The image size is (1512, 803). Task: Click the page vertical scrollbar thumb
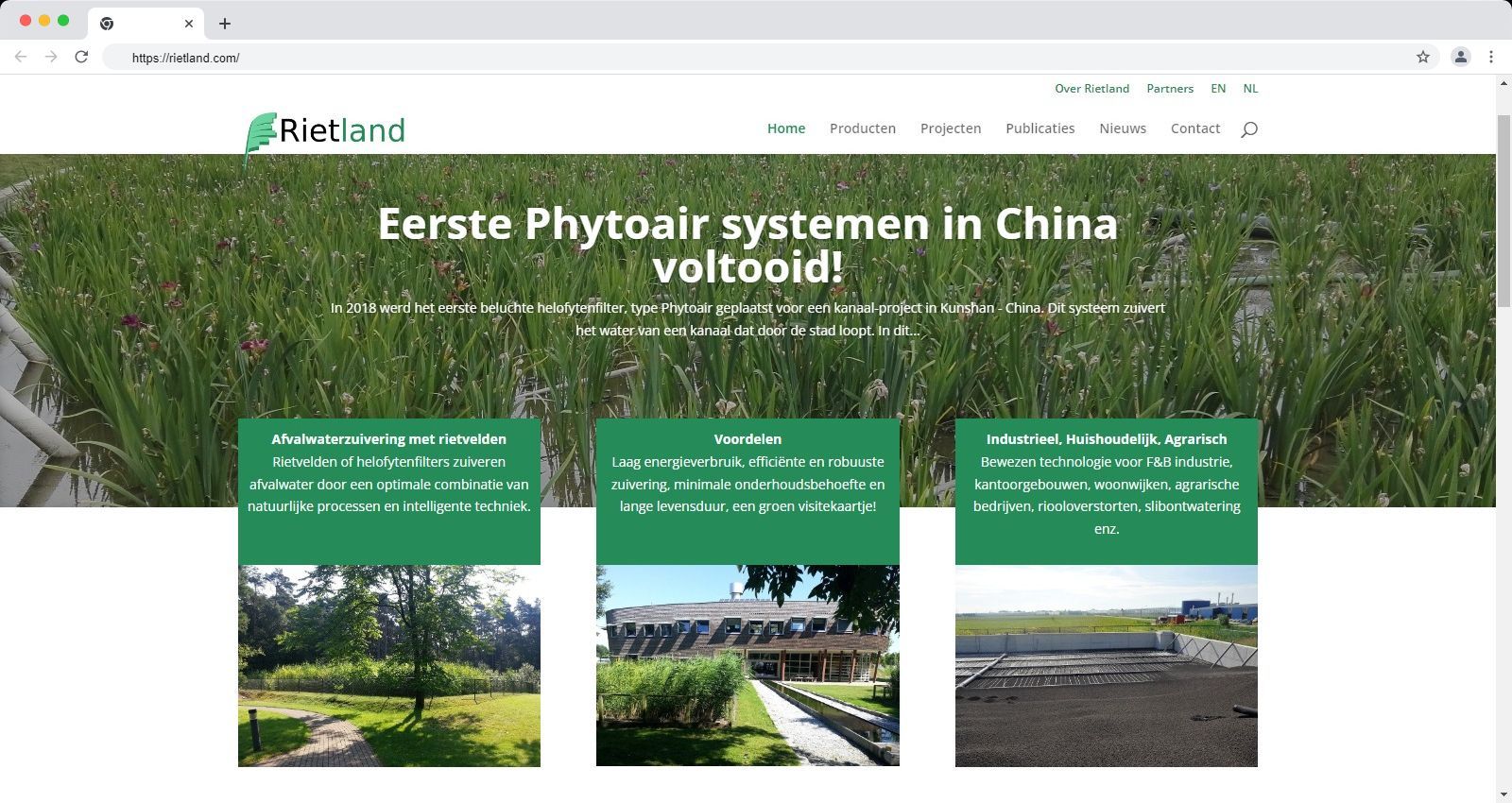[1503, 211]
